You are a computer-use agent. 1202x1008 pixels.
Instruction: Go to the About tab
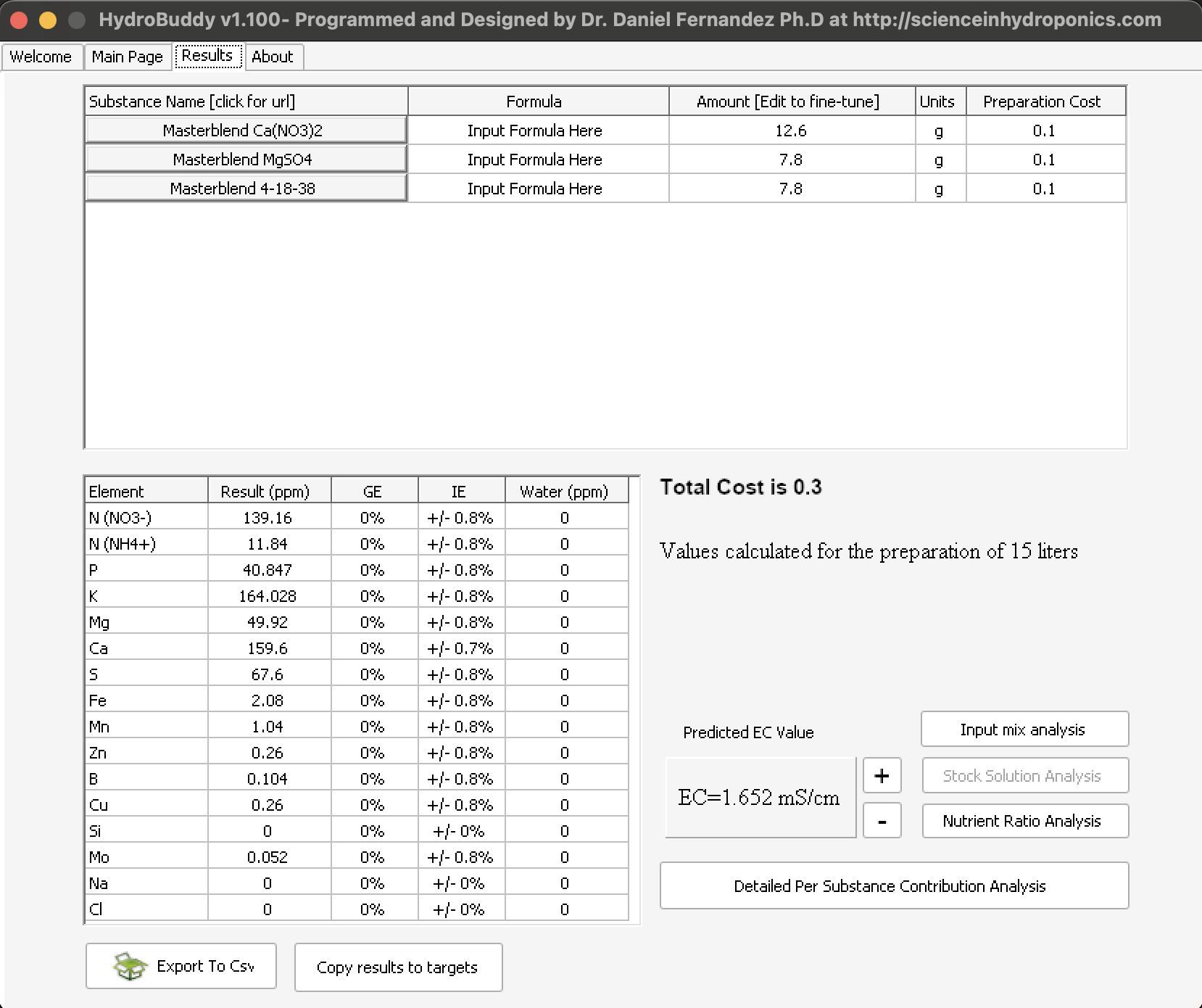tap(273, 57)
